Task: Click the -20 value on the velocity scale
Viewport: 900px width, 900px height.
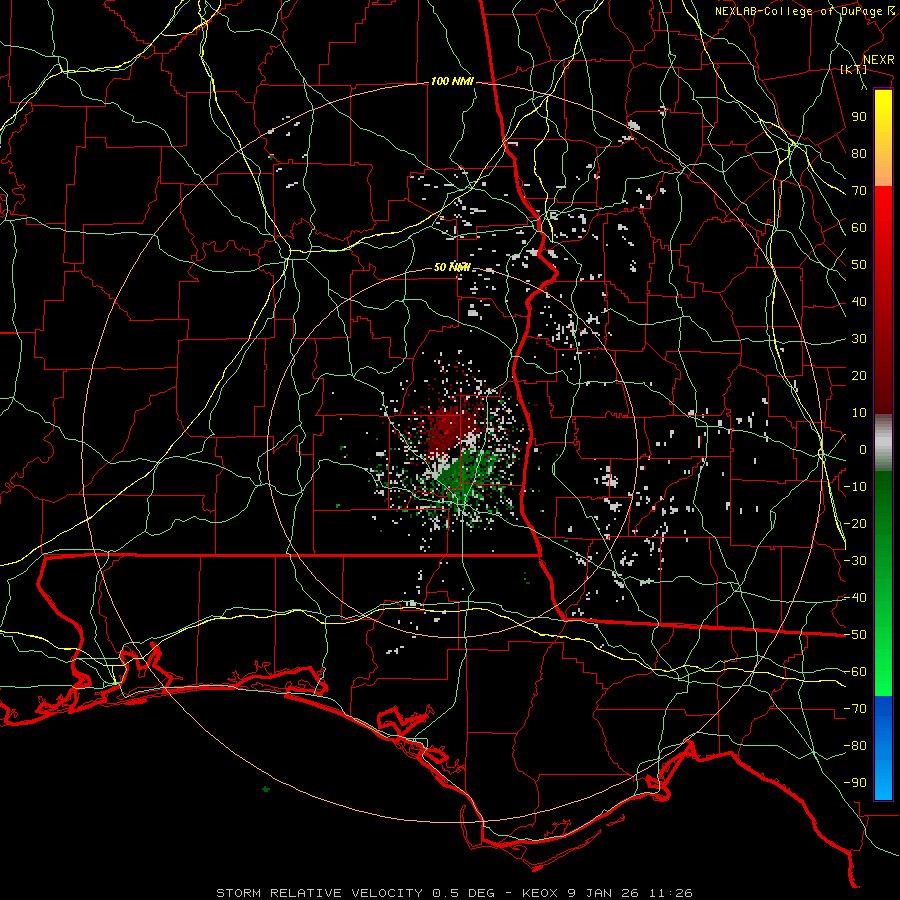Action: pos(855,524)
